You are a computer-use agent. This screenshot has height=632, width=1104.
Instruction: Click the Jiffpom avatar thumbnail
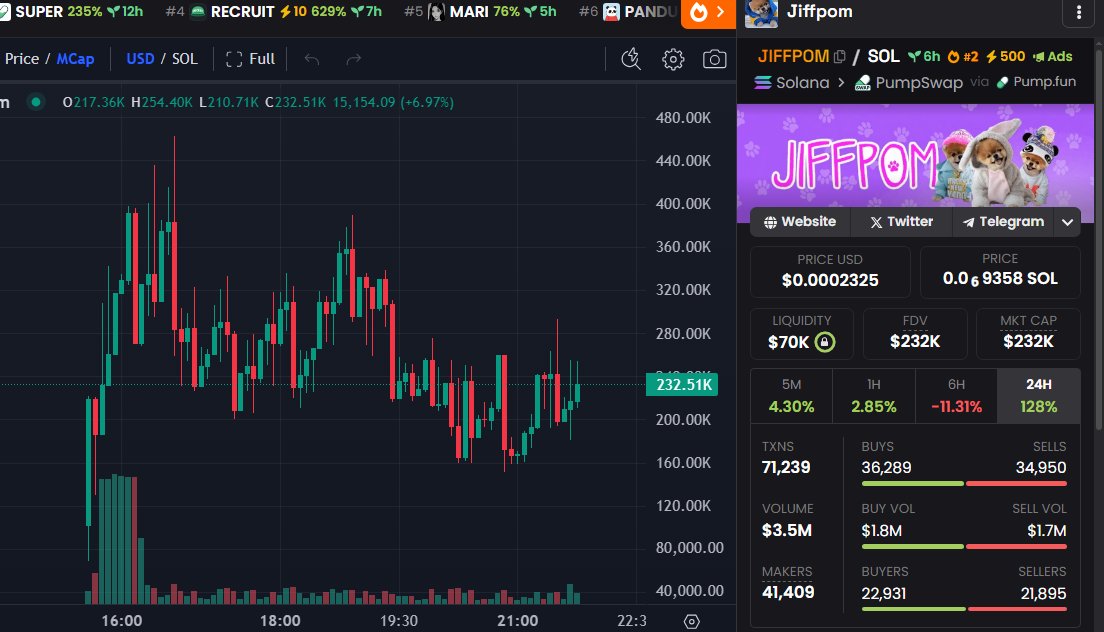(761, 13)
